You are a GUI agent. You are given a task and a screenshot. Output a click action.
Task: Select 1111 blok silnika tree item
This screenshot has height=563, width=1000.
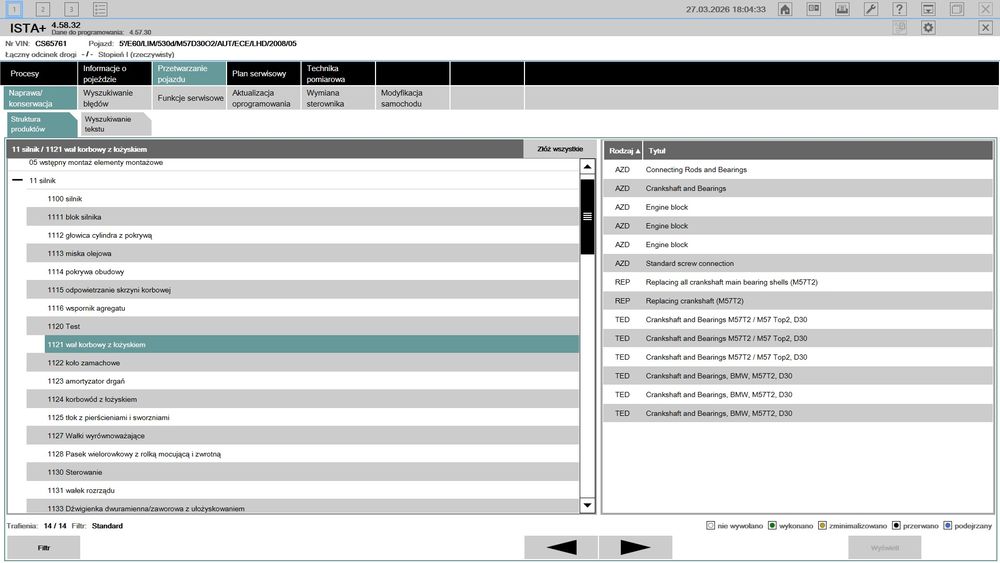302,217
